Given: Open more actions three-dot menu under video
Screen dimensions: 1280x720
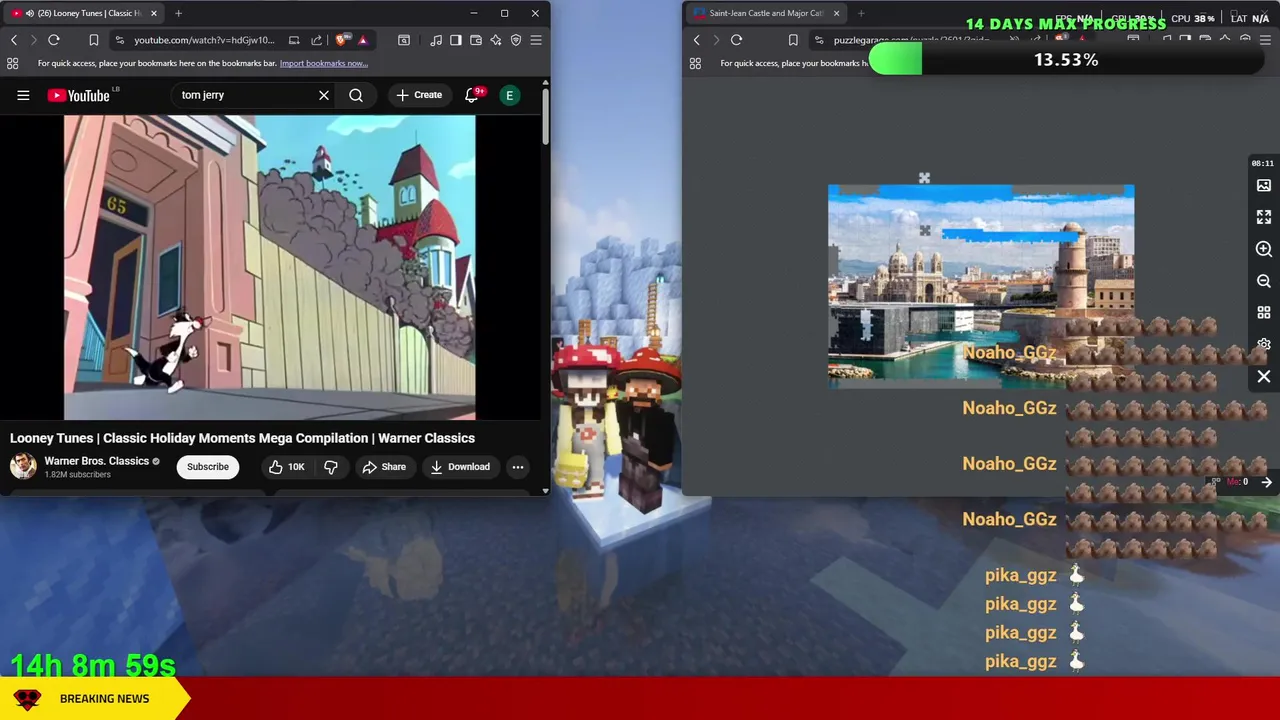Looking at the screenshot, I should [x=518, y=467].
